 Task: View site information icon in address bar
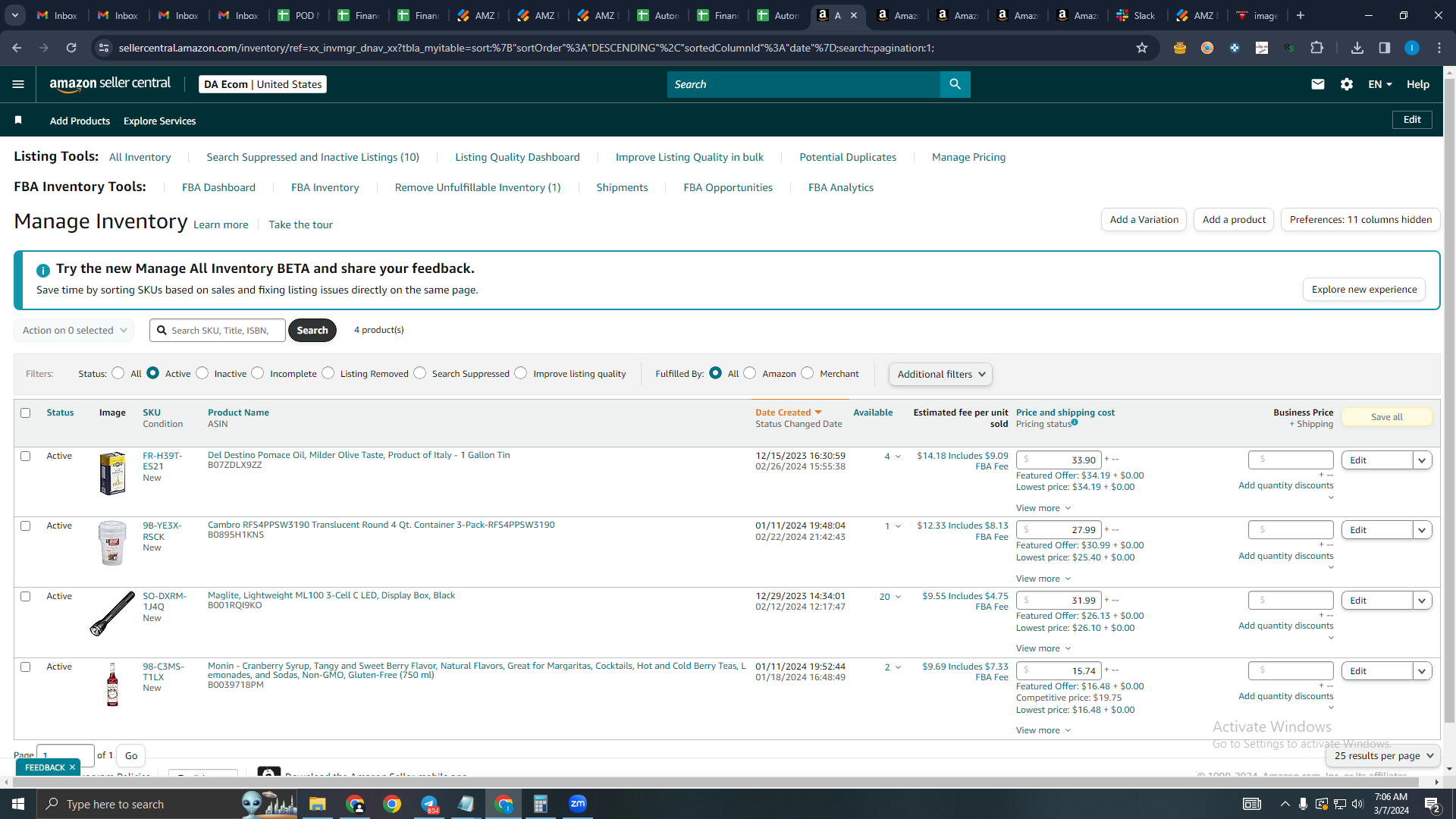point(104,48)
